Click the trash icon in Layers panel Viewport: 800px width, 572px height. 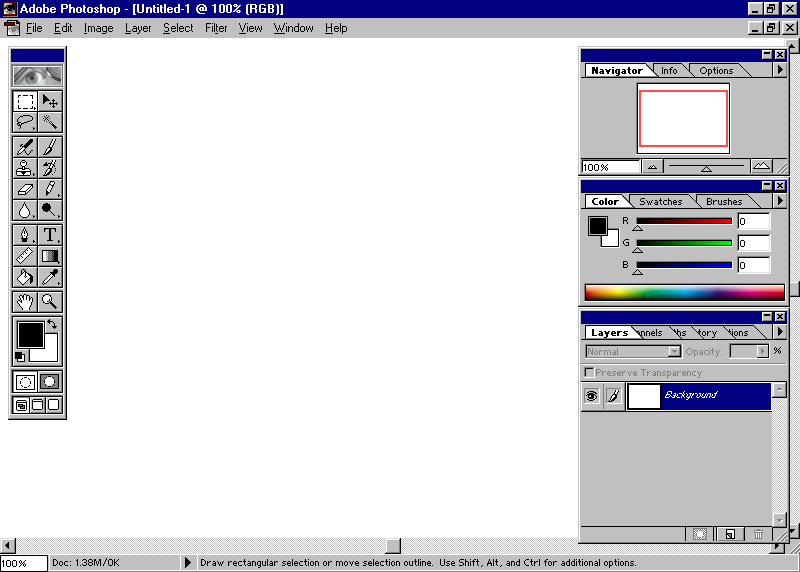758,534
